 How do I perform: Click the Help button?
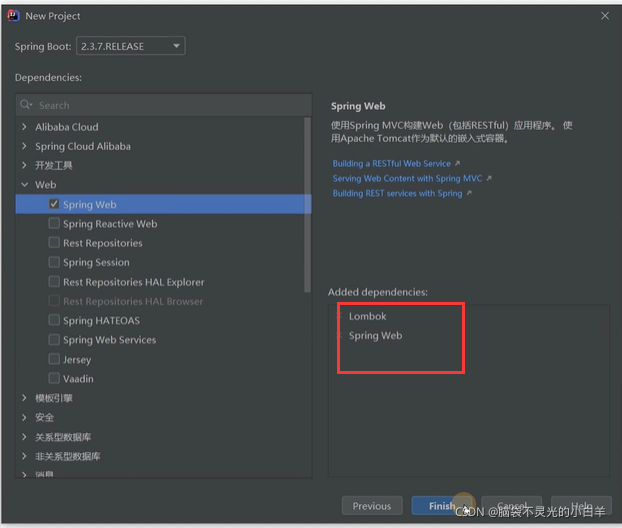coord(581,506)
